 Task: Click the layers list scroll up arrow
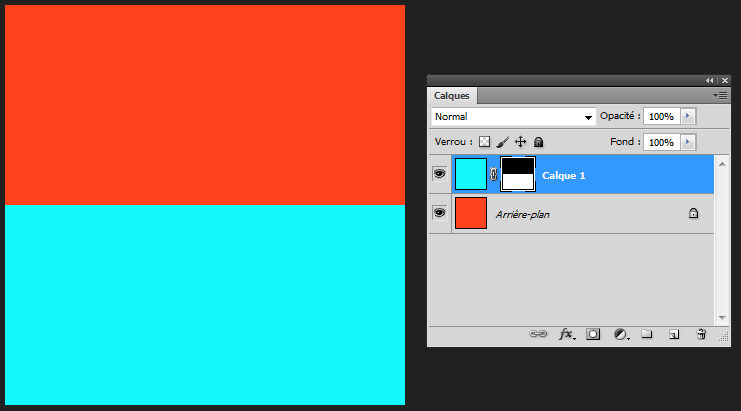pos(722,164)
